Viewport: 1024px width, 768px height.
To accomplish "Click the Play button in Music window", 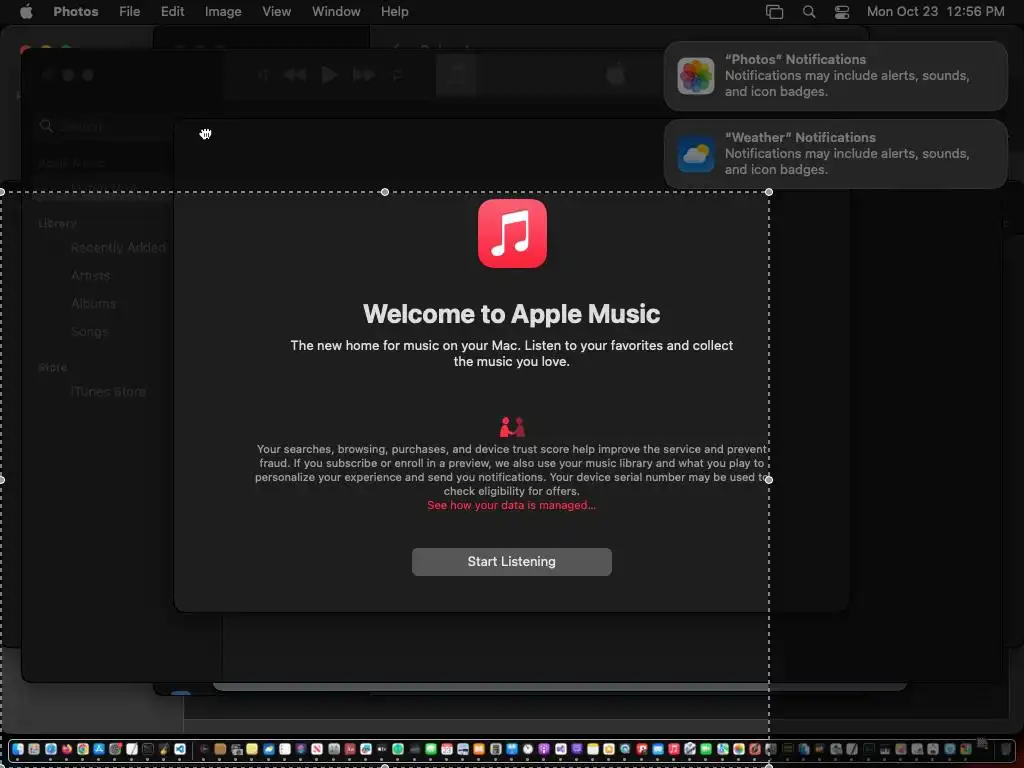I will click(x=329, y=75).
